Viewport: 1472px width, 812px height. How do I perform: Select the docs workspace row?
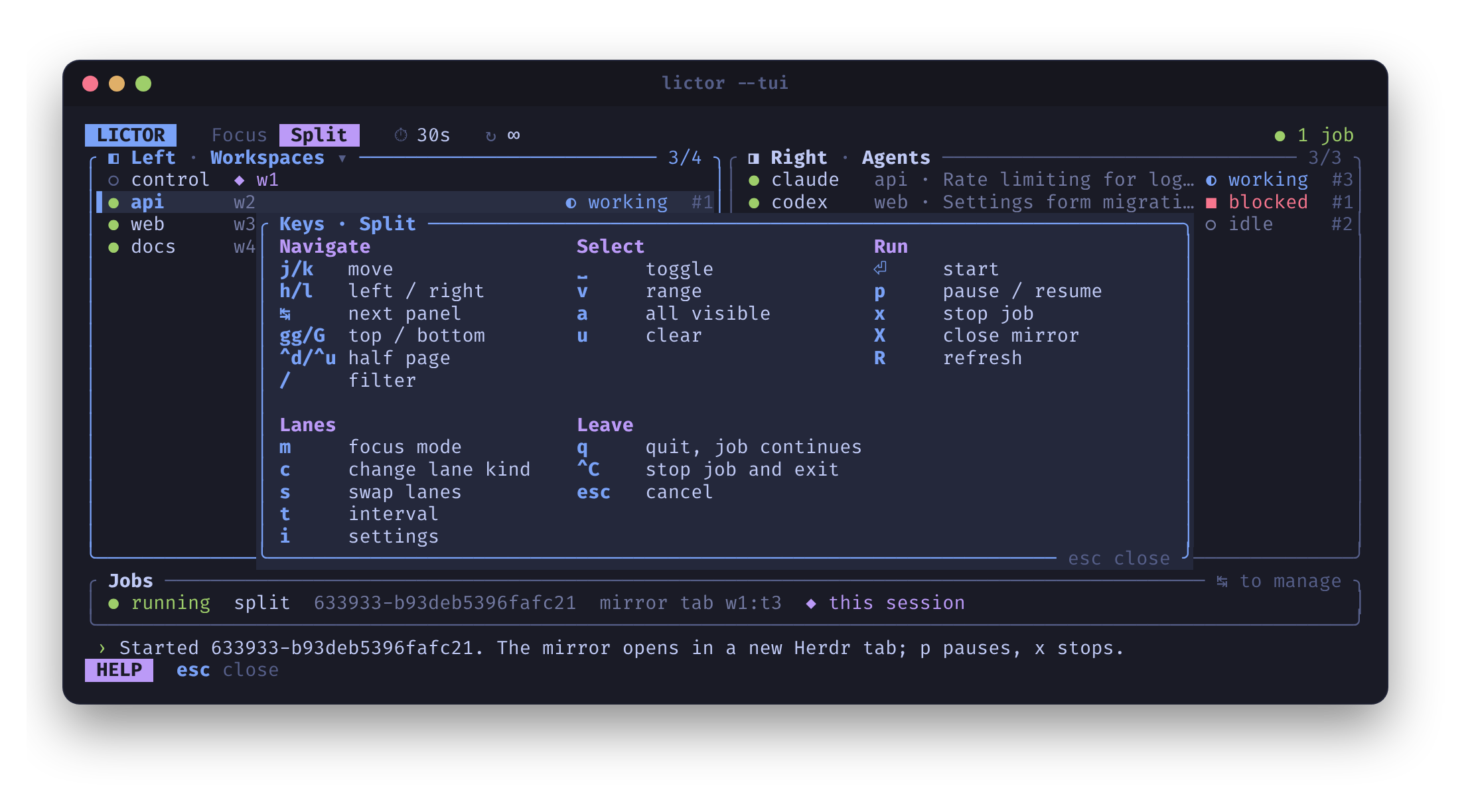pos(177,247)
